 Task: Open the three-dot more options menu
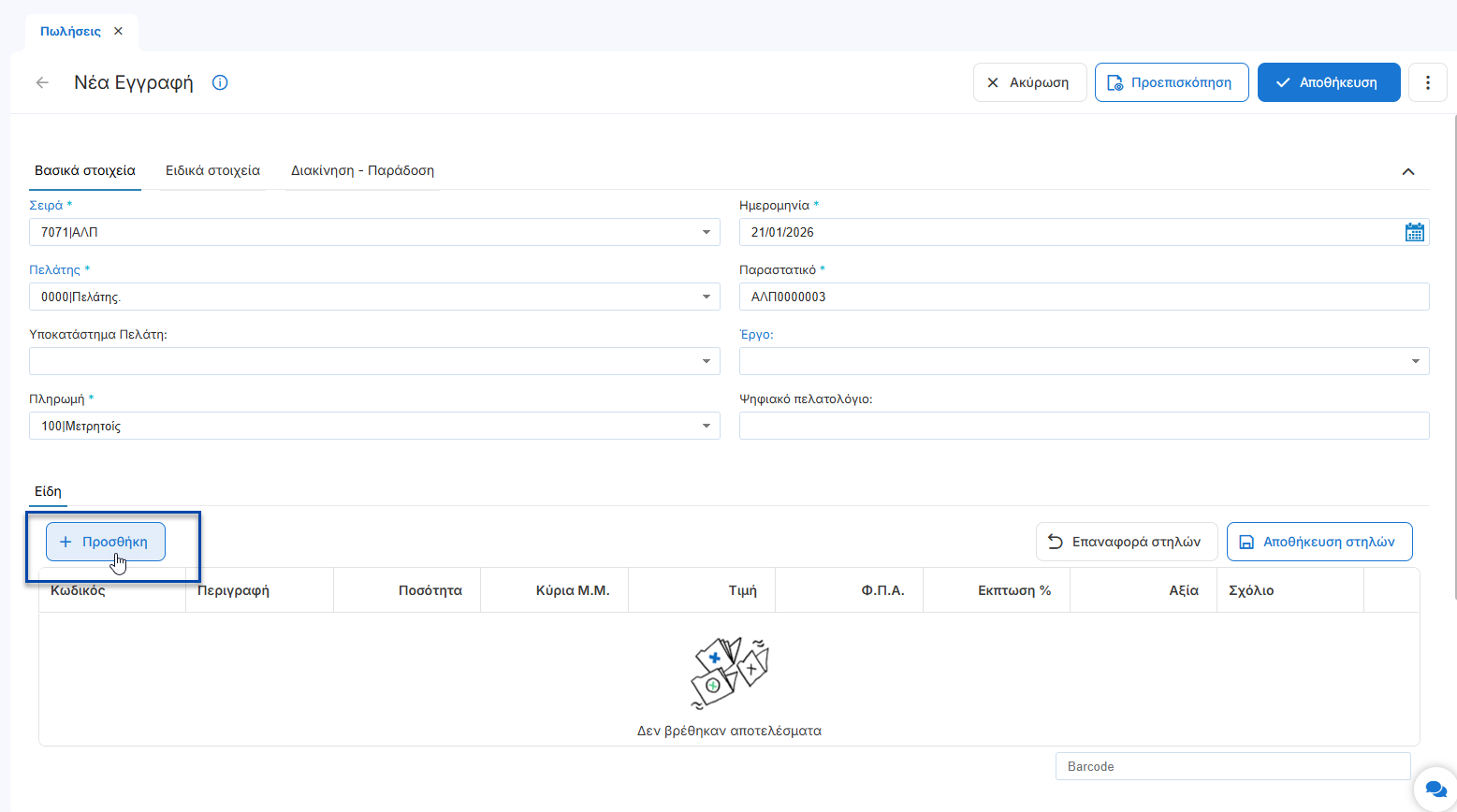click(1427, 82)
